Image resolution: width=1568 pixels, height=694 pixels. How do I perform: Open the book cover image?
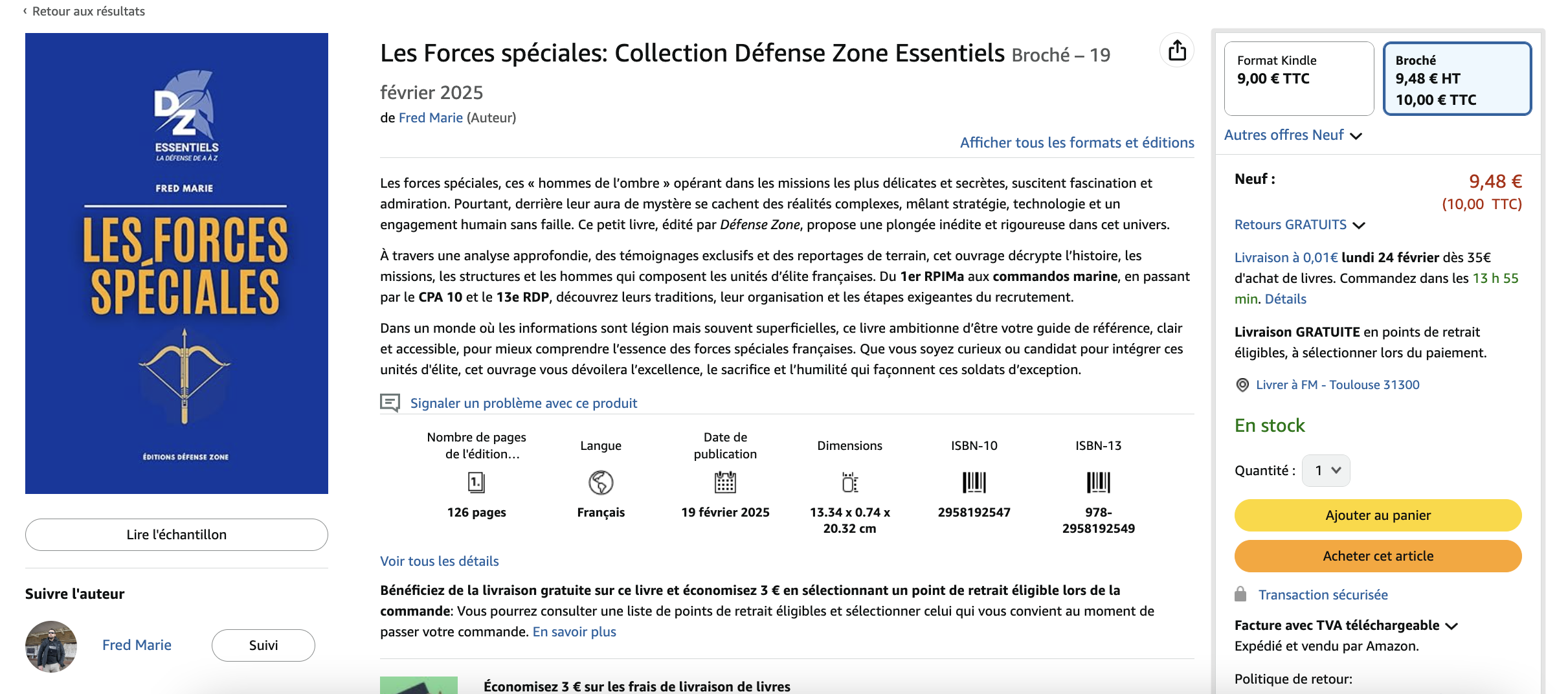coord(177,263)
